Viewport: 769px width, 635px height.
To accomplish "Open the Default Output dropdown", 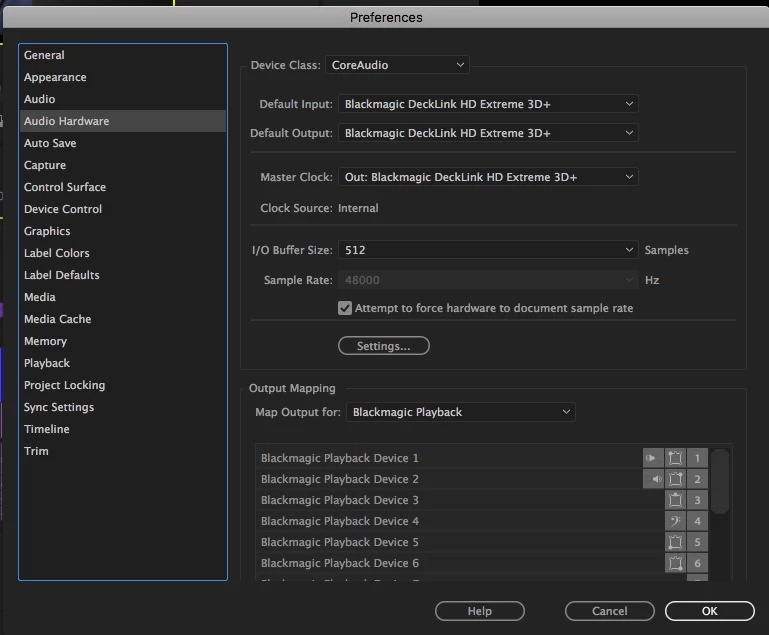I will [x=488, y=133].
